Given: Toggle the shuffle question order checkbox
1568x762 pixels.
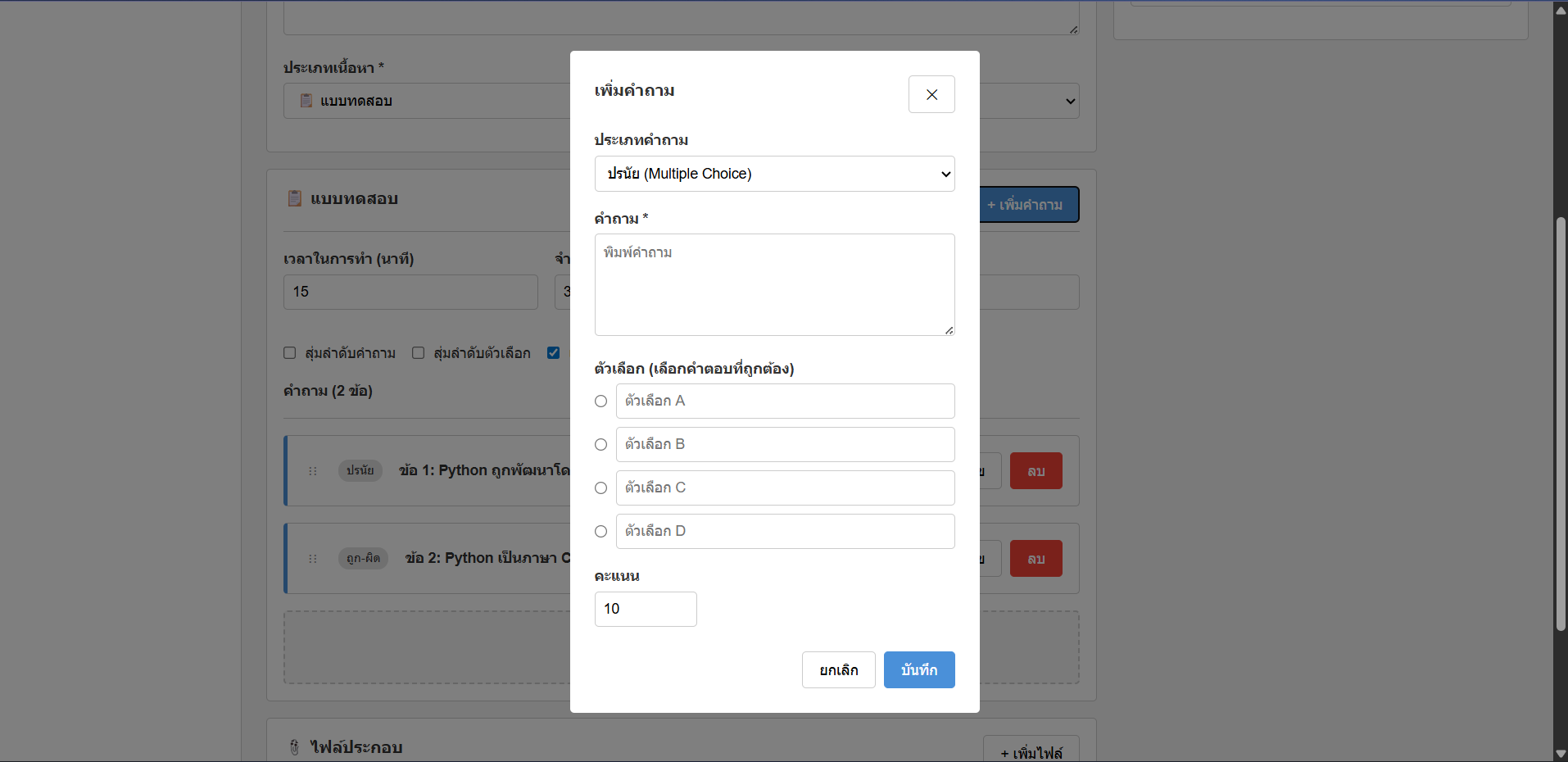Looking at the screenshot, I should (290, 353).
